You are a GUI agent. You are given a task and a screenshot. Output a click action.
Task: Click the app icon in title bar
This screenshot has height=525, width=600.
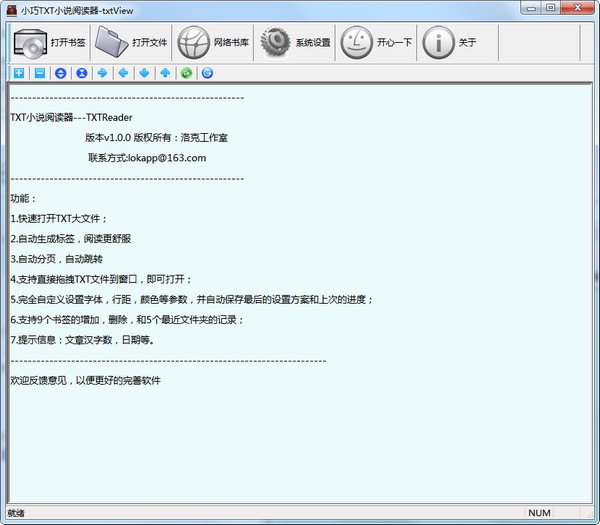click(10, 8)
